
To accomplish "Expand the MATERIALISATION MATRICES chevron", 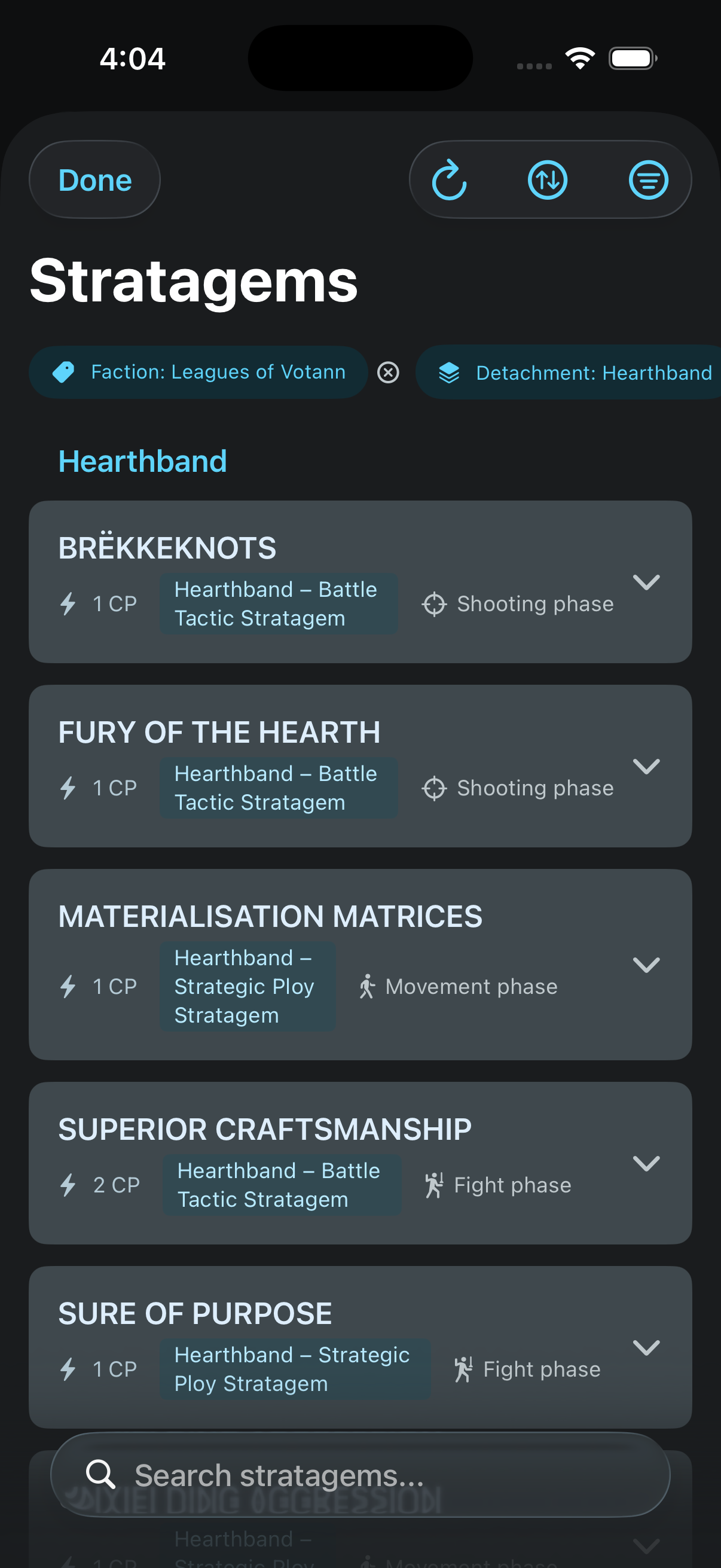I will coord(646,964).
